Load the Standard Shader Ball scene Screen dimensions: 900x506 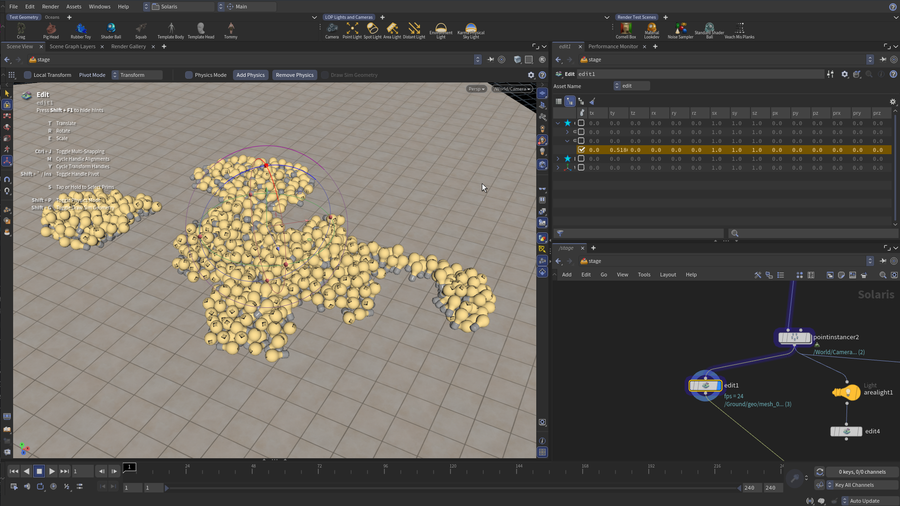click(x=709, y=30)
